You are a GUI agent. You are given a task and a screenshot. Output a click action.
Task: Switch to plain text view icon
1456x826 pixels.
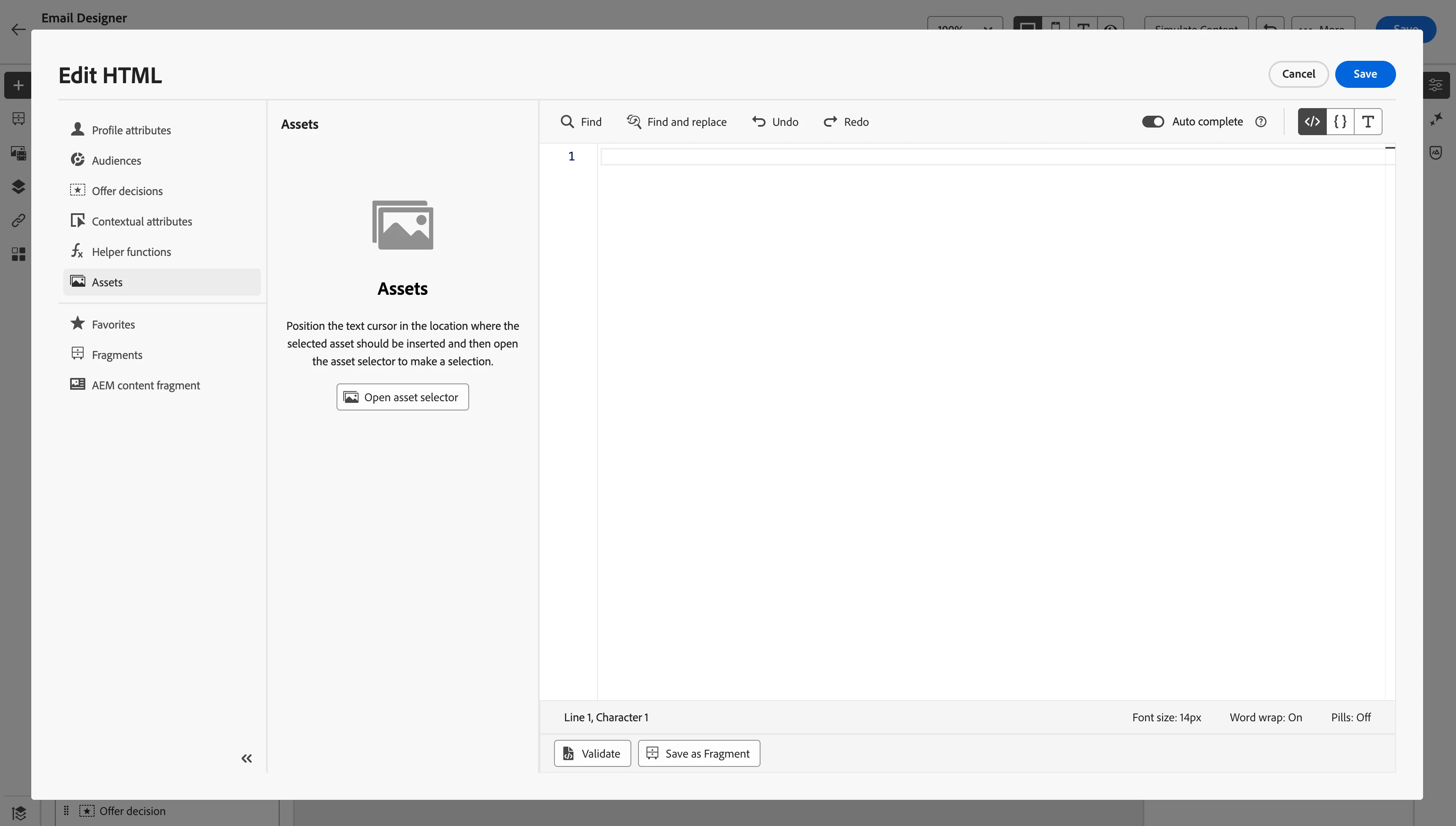[1367, 121]
